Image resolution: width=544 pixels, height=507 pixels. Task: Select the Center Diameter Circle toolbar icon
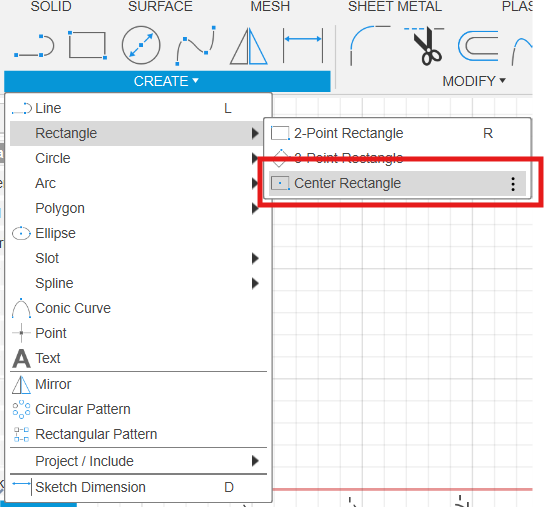[x=141, y=45]
